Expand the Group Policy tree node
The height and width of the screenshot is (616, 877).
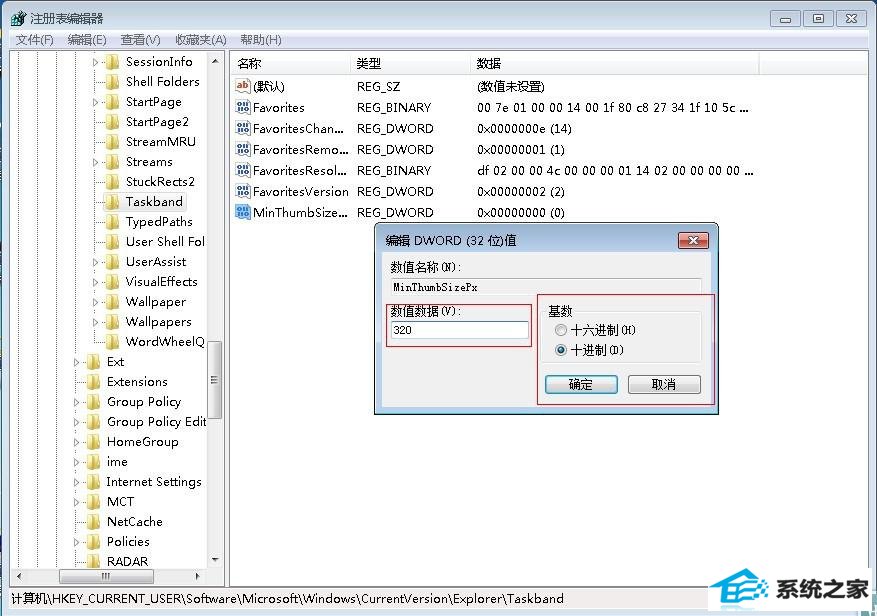77,402
